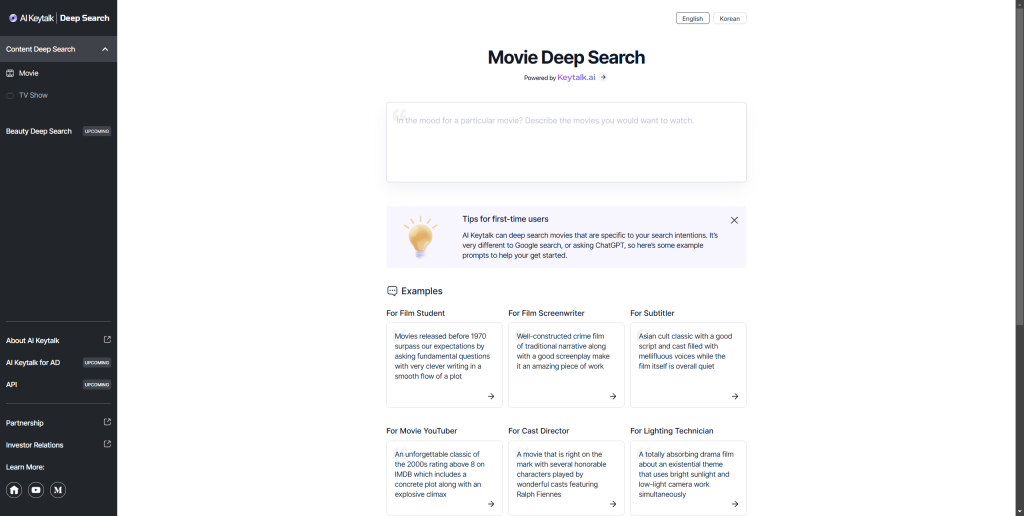
Task: Click external link icon beside Investor Relations
Action: pos(107,444)
